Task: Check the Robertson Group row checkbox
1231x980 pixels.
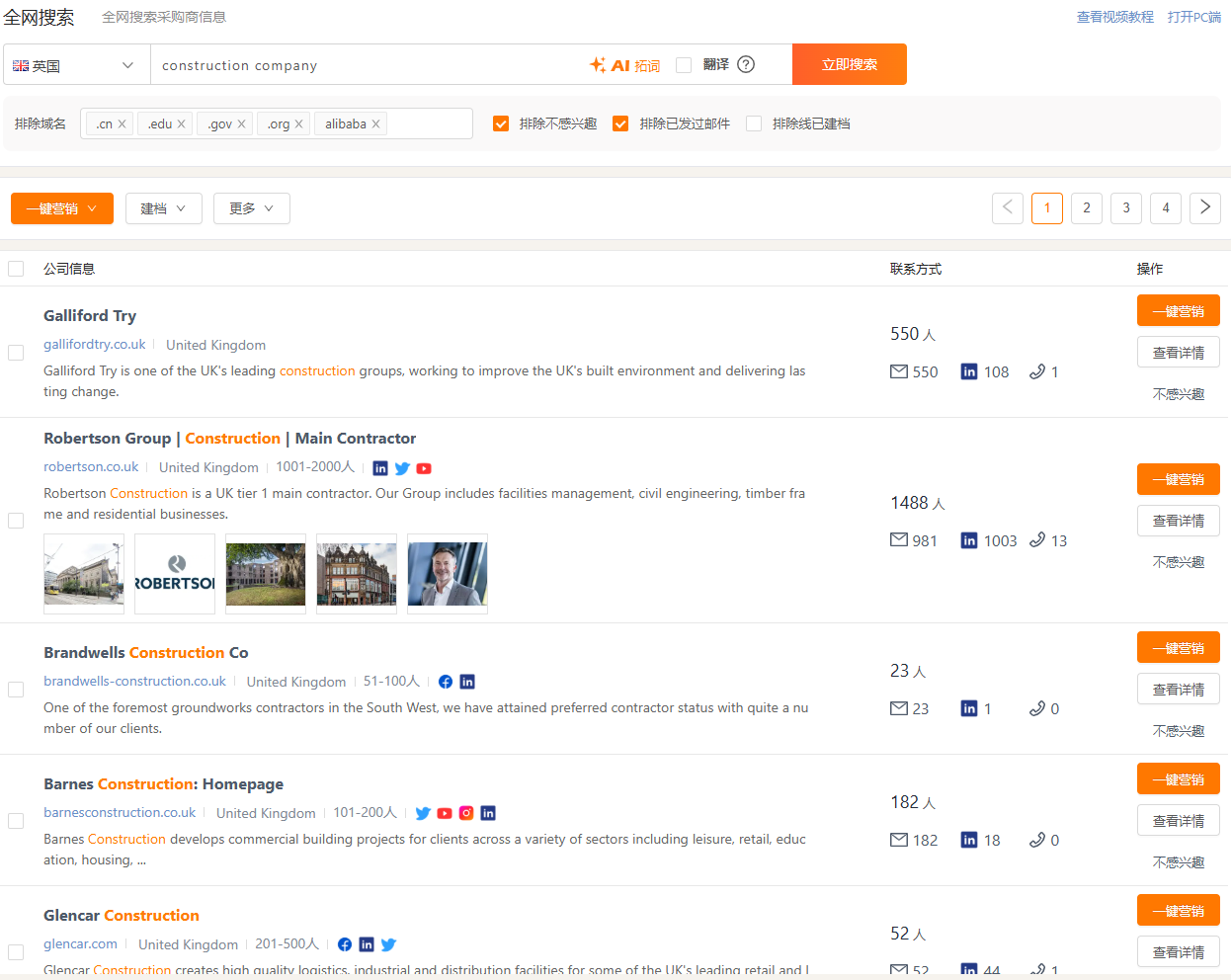Action: click(x=16, y=521)
